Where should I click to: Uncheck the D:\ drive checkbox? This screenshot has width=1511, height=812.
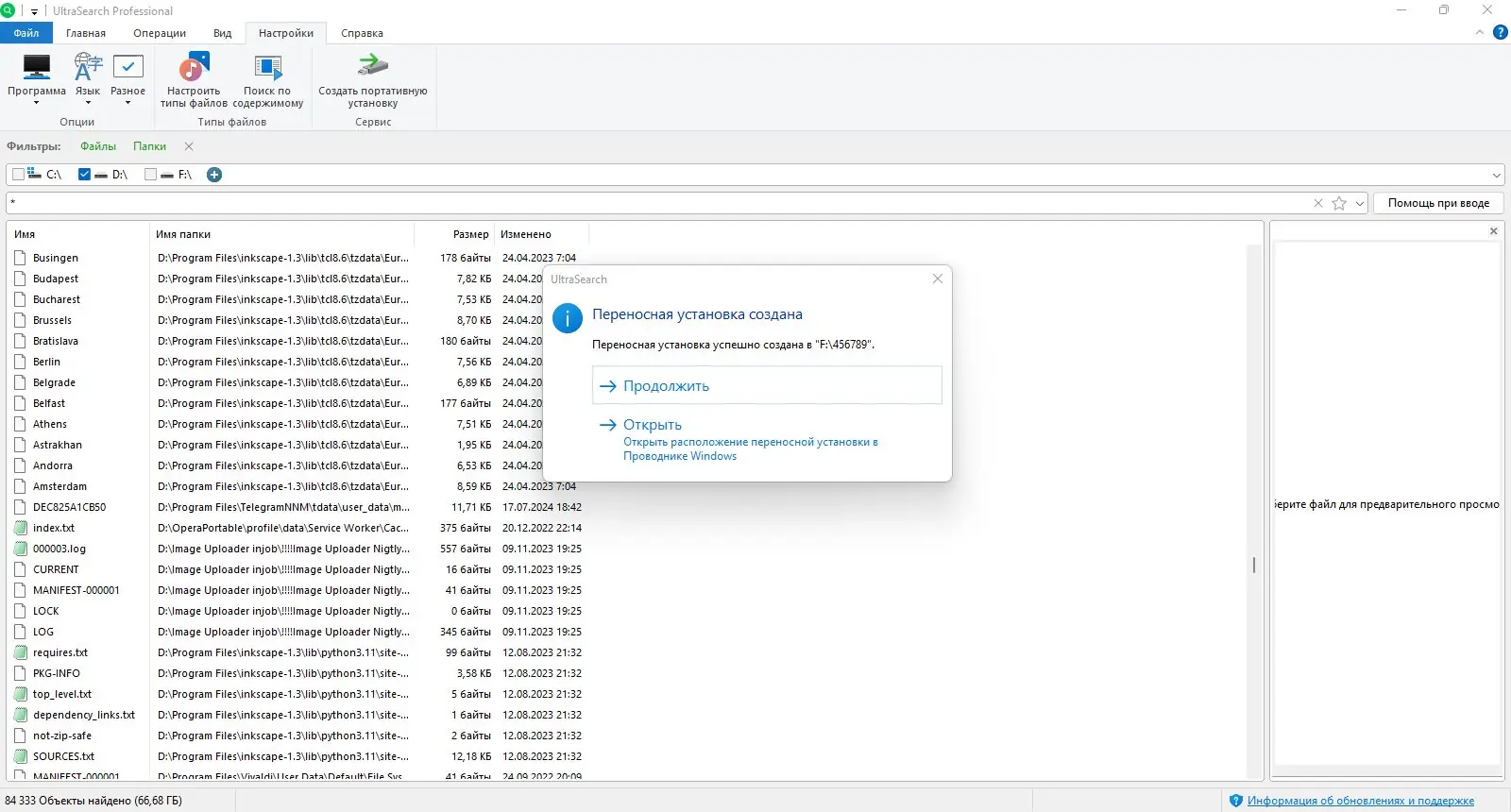coord(84,175)
